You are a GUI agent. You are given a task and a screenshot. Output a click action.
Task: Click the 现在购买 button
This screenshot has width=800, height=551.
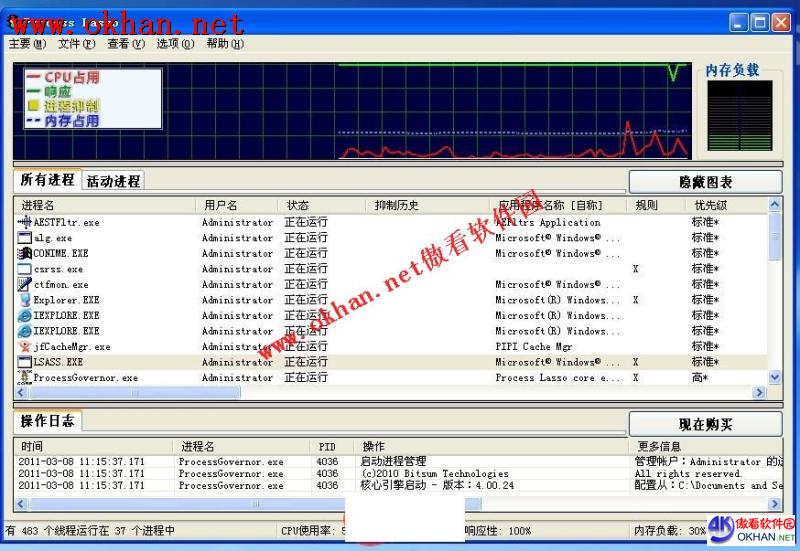pos(705,424)
